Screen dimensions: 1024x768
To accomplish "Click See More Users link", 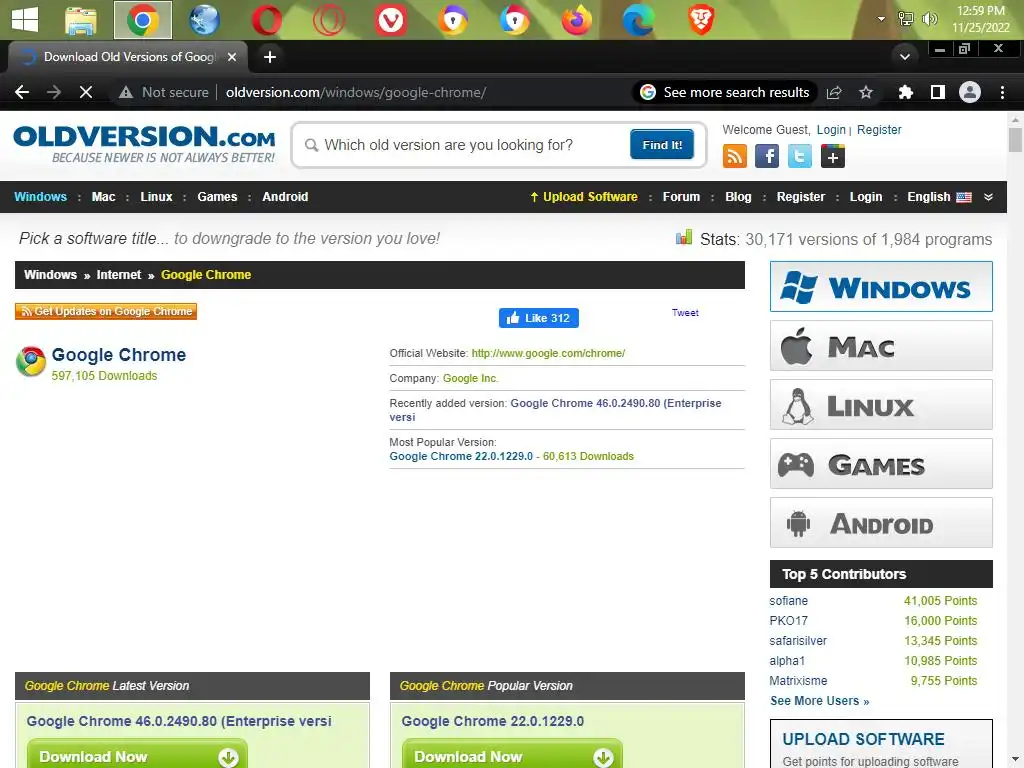I will click(820, 701).
